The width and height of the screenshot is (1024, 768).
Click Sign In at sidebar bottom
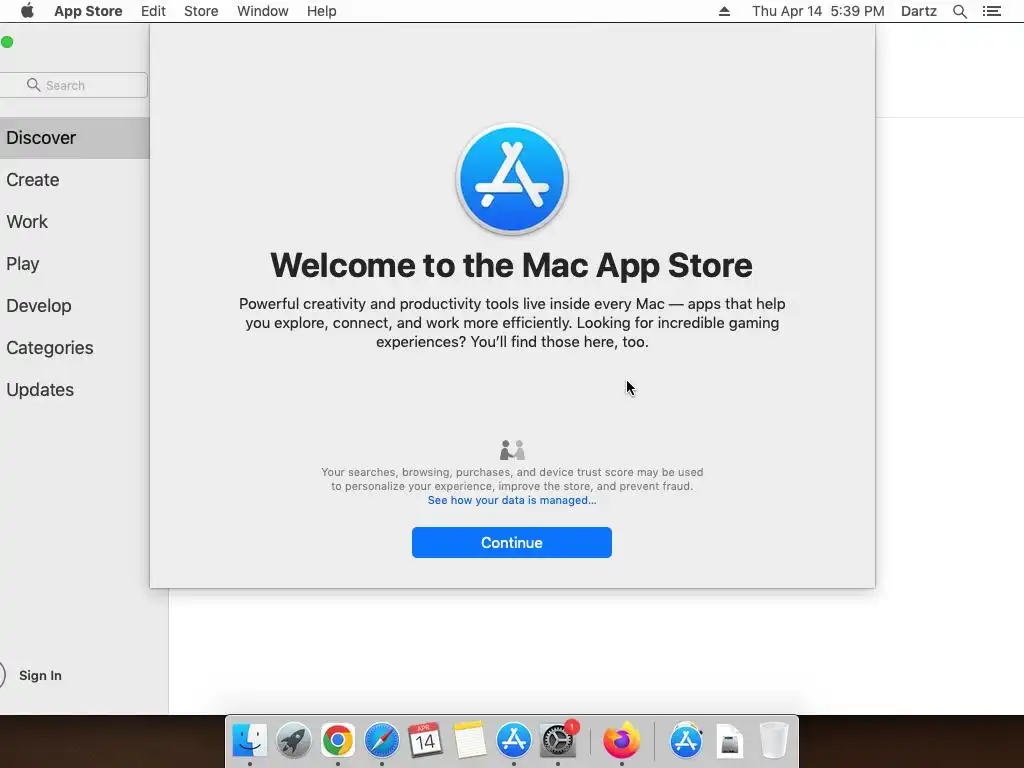click(x=40, y=675)
